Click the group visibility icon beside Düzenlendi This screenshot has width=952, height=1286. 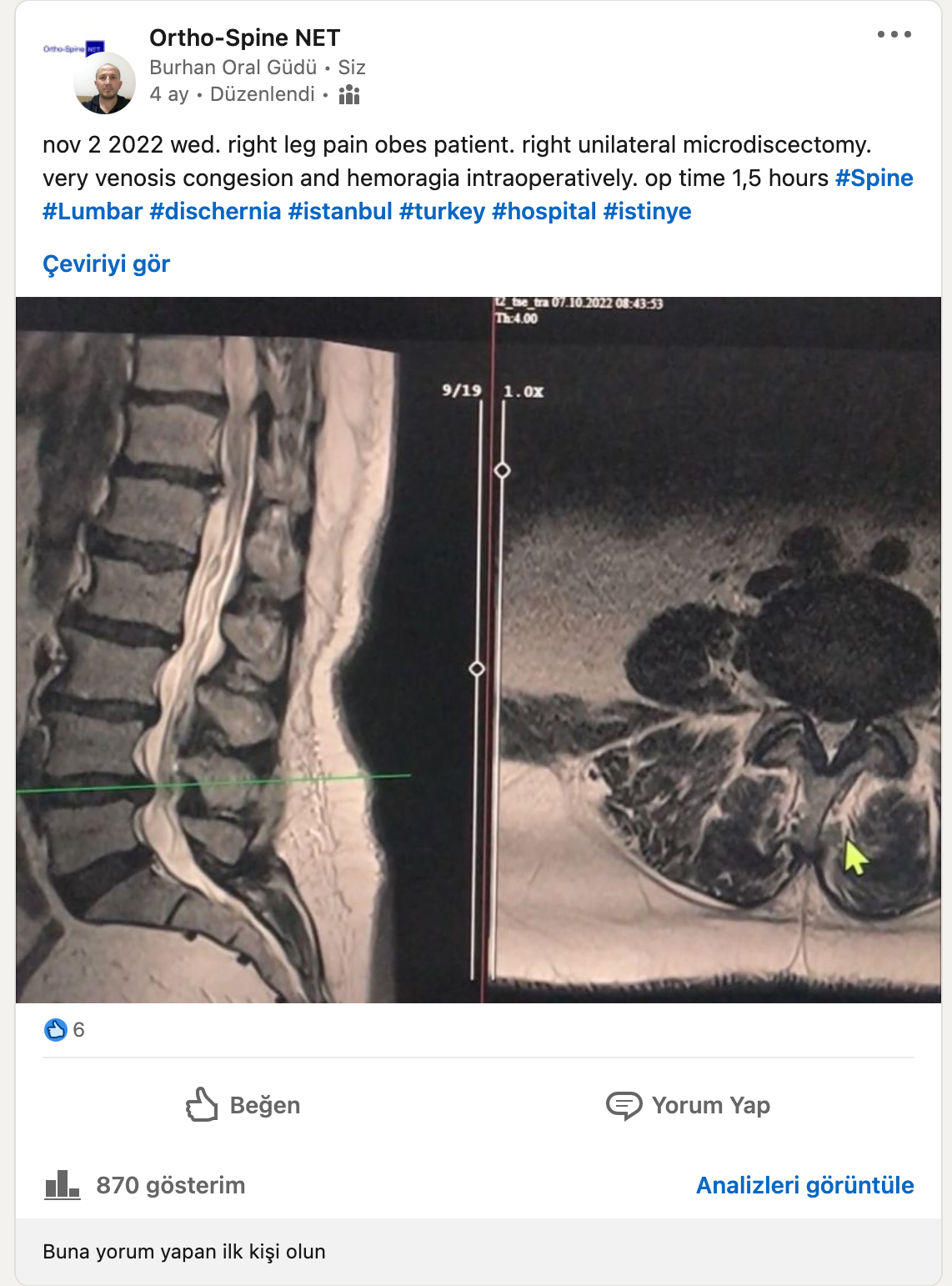[x=349, y=94]
